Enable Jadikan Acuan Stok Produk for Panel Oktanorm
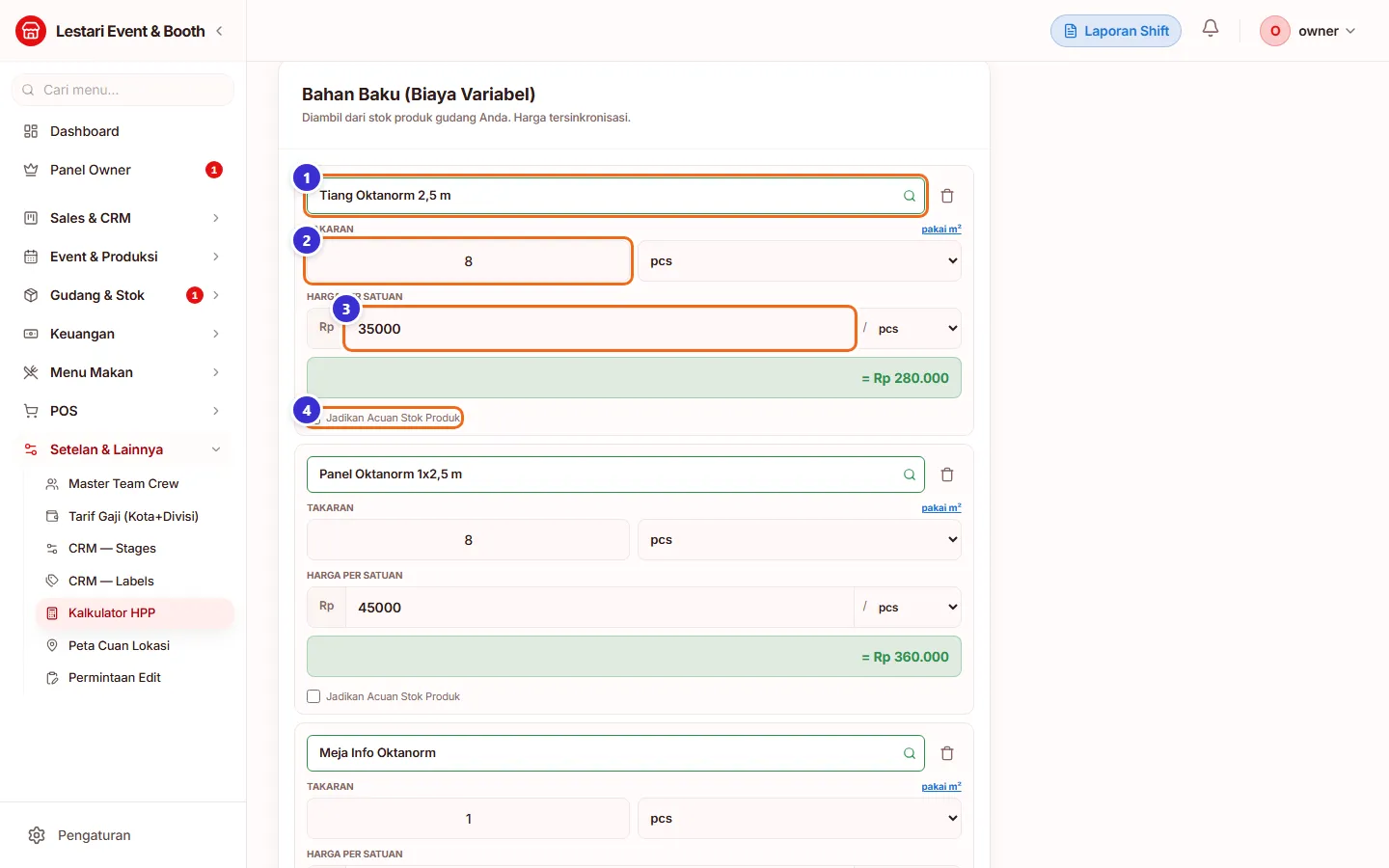 point(313,696)
